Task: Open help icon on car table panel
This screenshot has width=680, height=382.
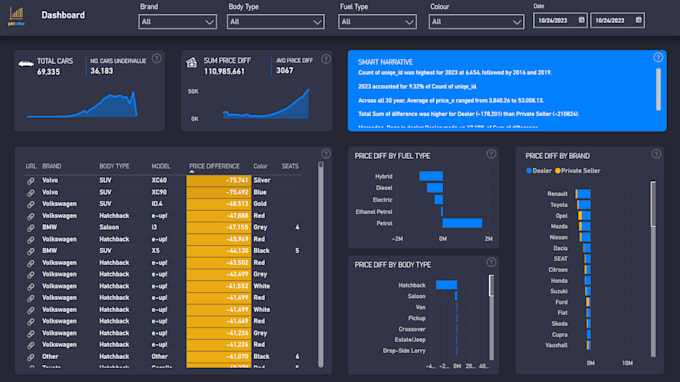Action: [x=326, y=154]
